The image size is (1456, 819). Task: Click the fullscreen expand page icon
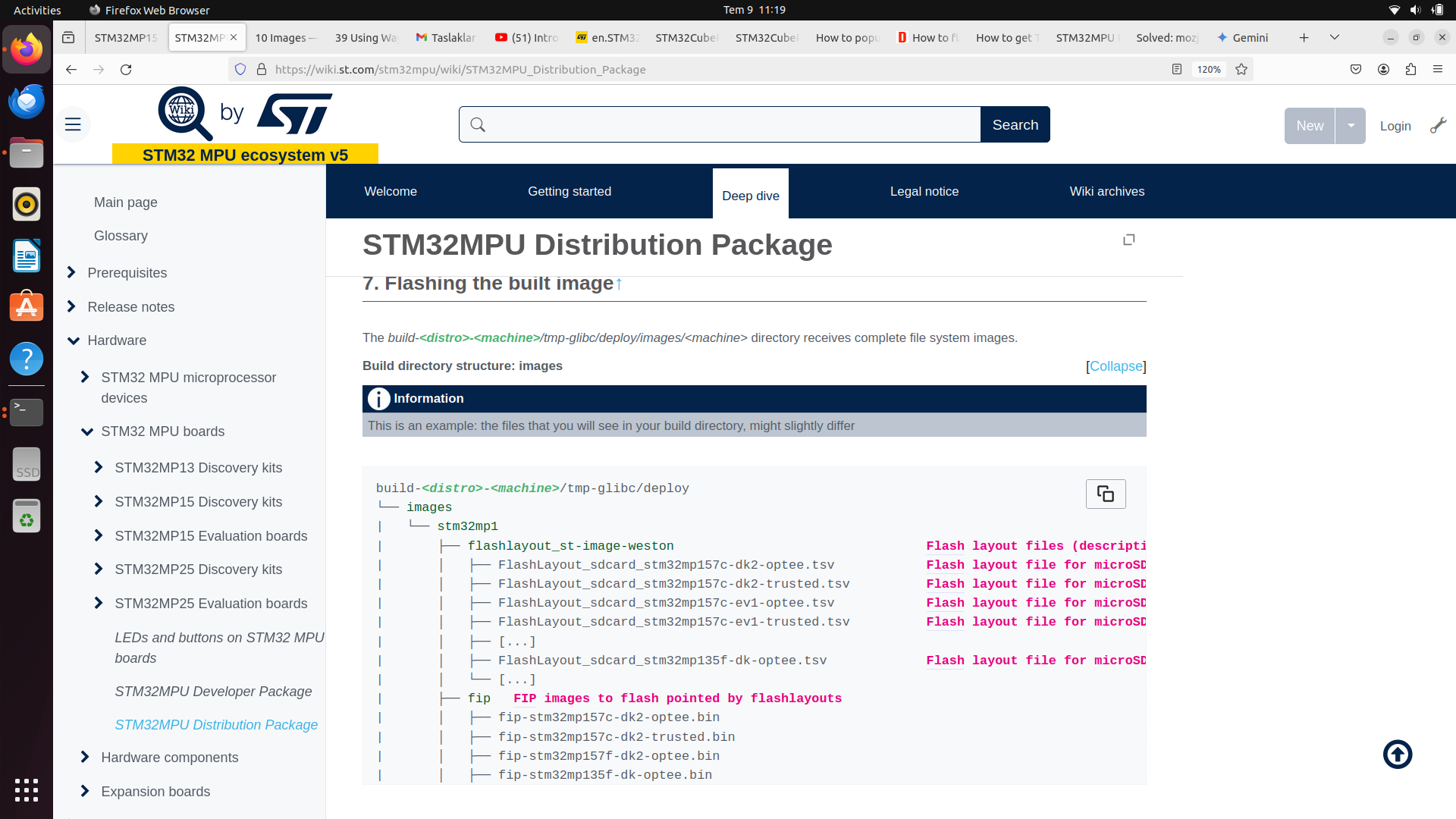tap(1128, 240)
